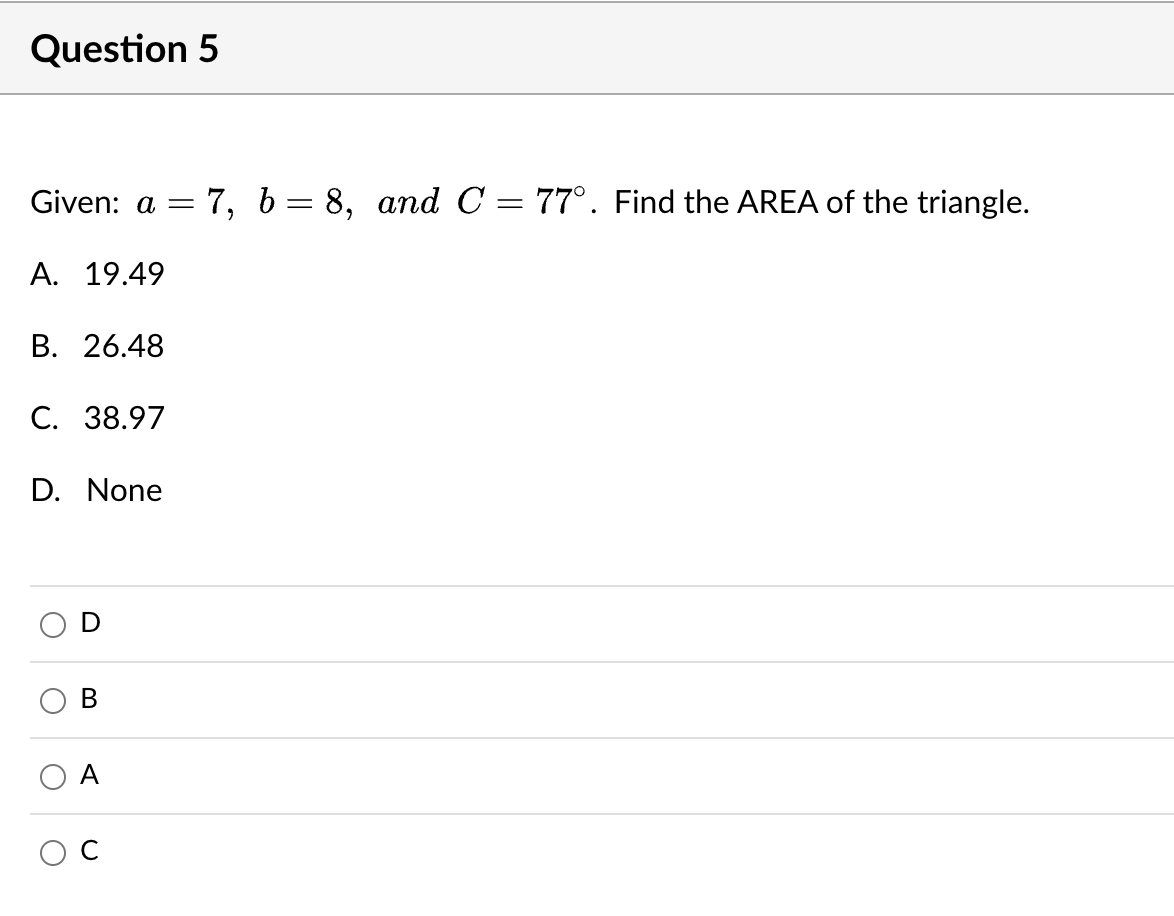Viewport: 1174px width, 916px height.
Task: Click the answer text C. 38.97
Action: tap(98, 419)
